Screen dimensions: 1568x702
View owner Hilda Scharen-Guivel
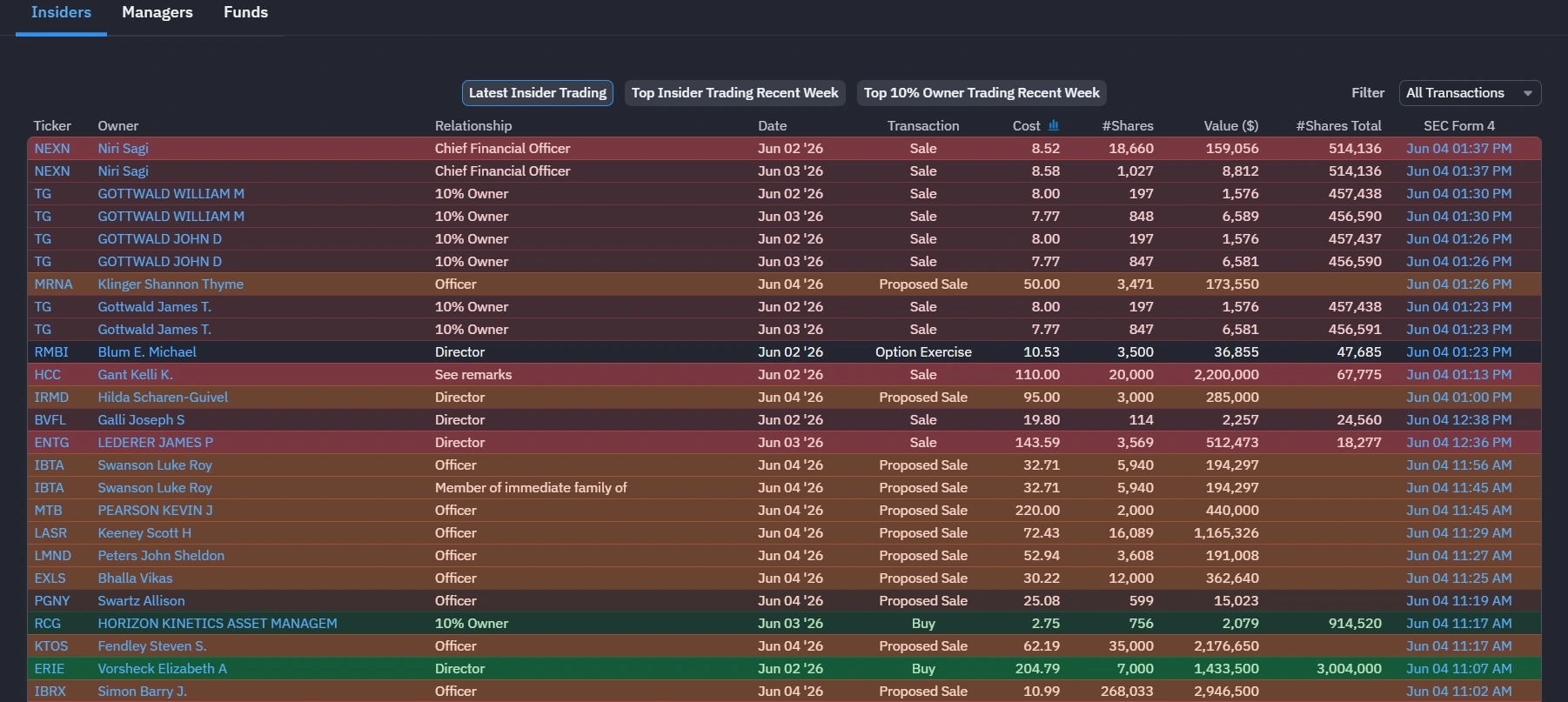(163, 398)
